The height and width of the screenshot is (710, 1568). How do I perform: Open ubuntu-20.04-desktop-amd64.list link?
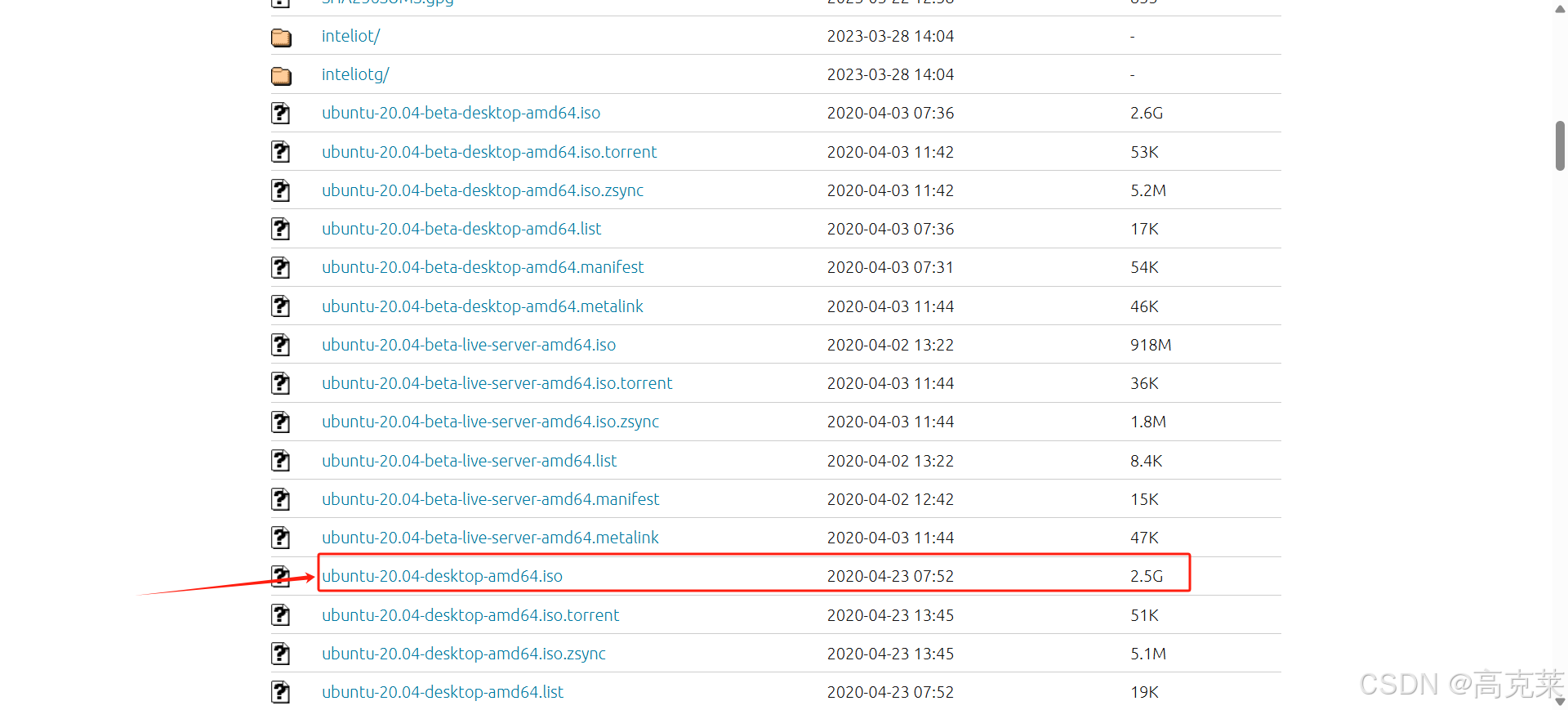coord(443,692)
